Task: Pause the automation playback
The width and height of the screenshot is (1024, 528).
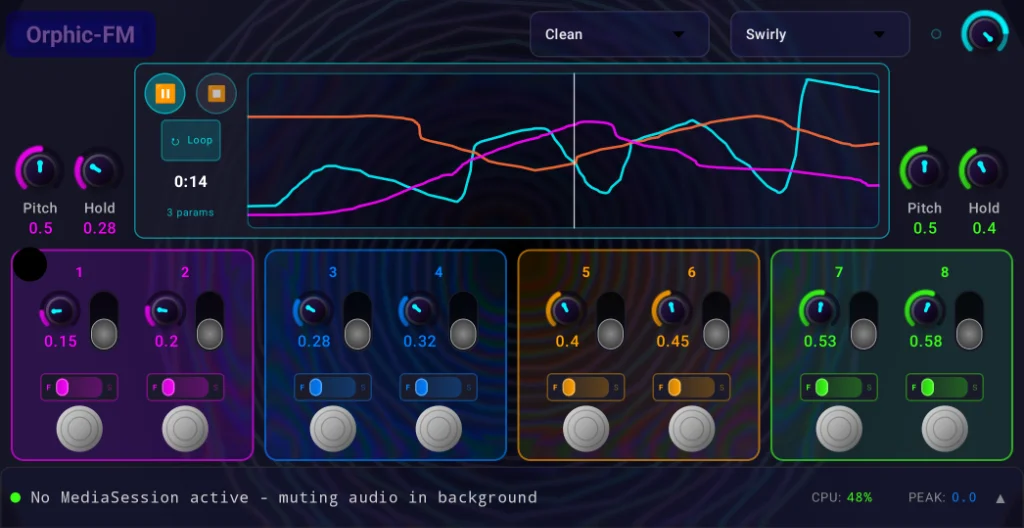Action: [x=165, y=94]
